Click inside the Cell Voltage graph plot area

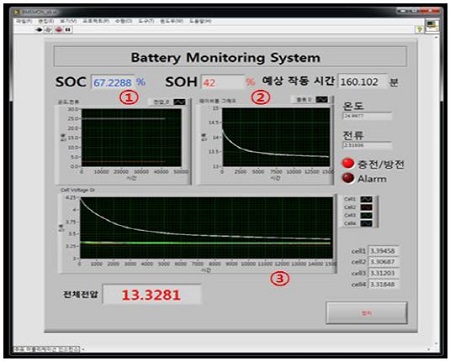point(206,228)
